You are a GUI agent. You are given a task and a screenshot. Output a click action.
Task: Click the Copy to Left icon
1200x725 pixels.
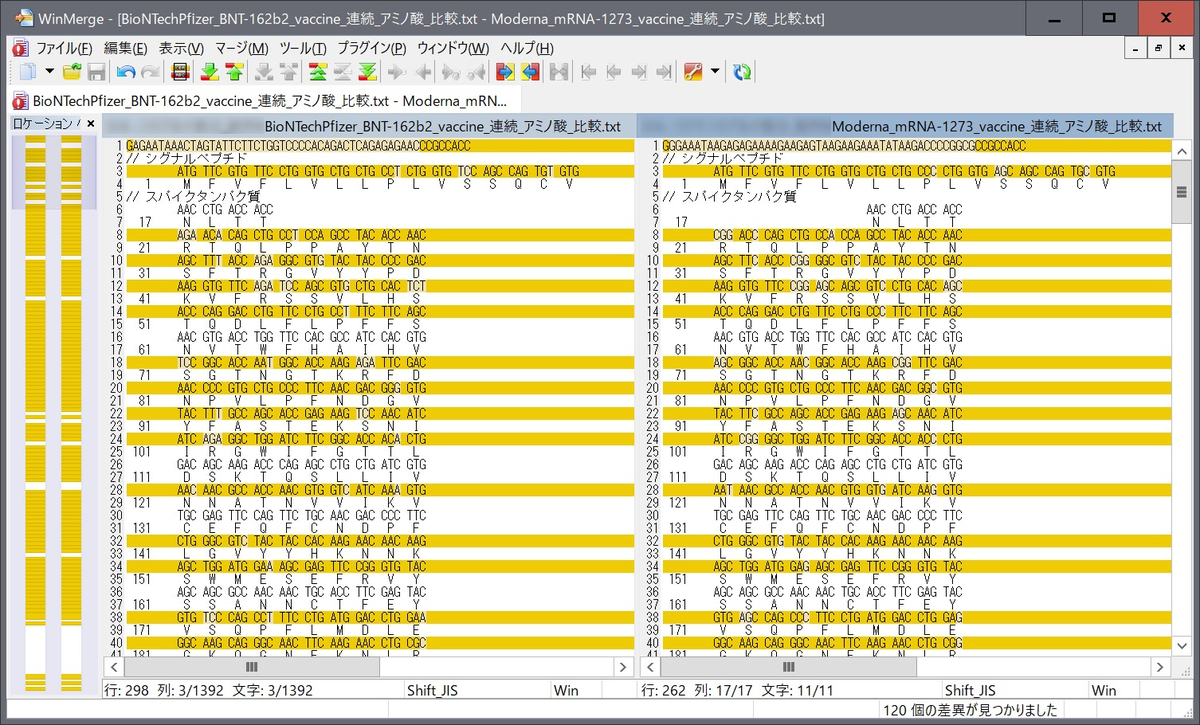pyautogui.click(x=423, y=72)
